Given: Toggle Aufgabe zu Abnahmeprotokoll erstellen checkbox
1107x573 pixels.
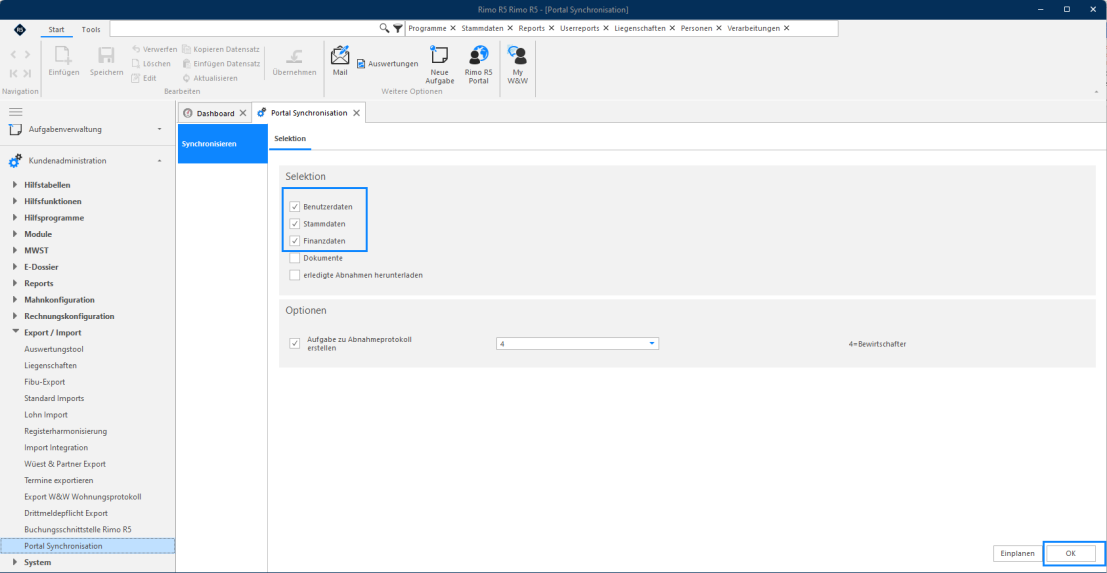Looking at the screenshot, I should click(294, 344).
